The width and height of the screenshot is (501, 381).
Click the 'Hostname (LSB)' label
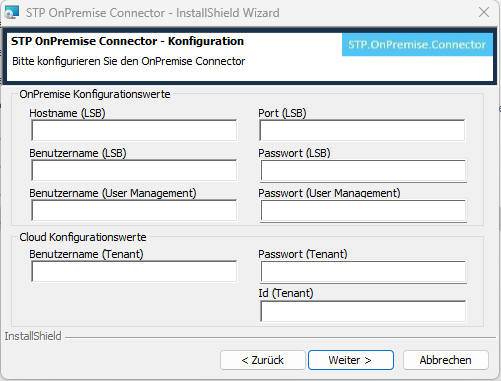click(67, 113)
